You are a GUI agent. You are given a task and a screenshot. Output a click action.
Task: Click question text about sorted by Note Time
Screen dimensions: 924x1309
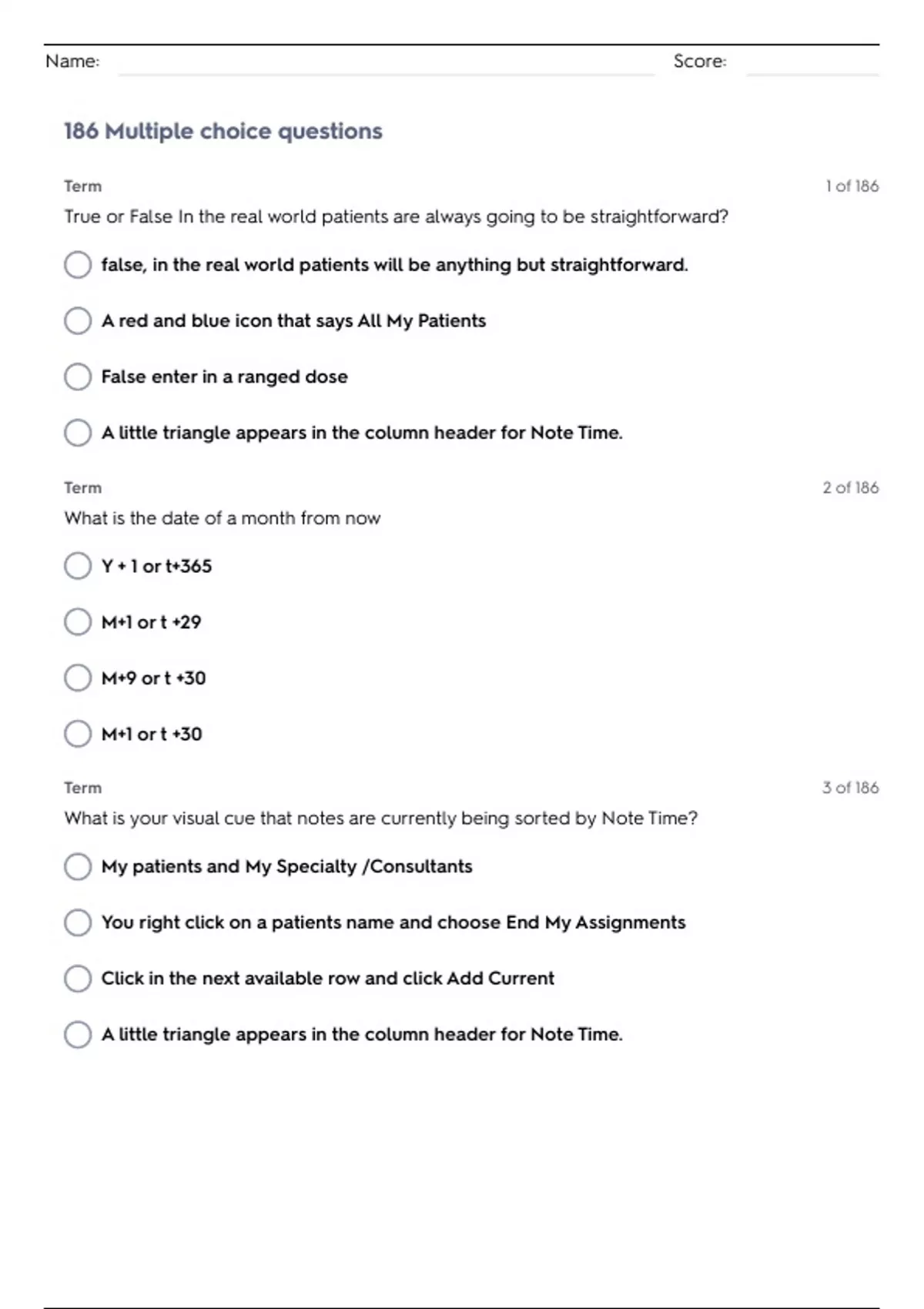coord(380,818)
